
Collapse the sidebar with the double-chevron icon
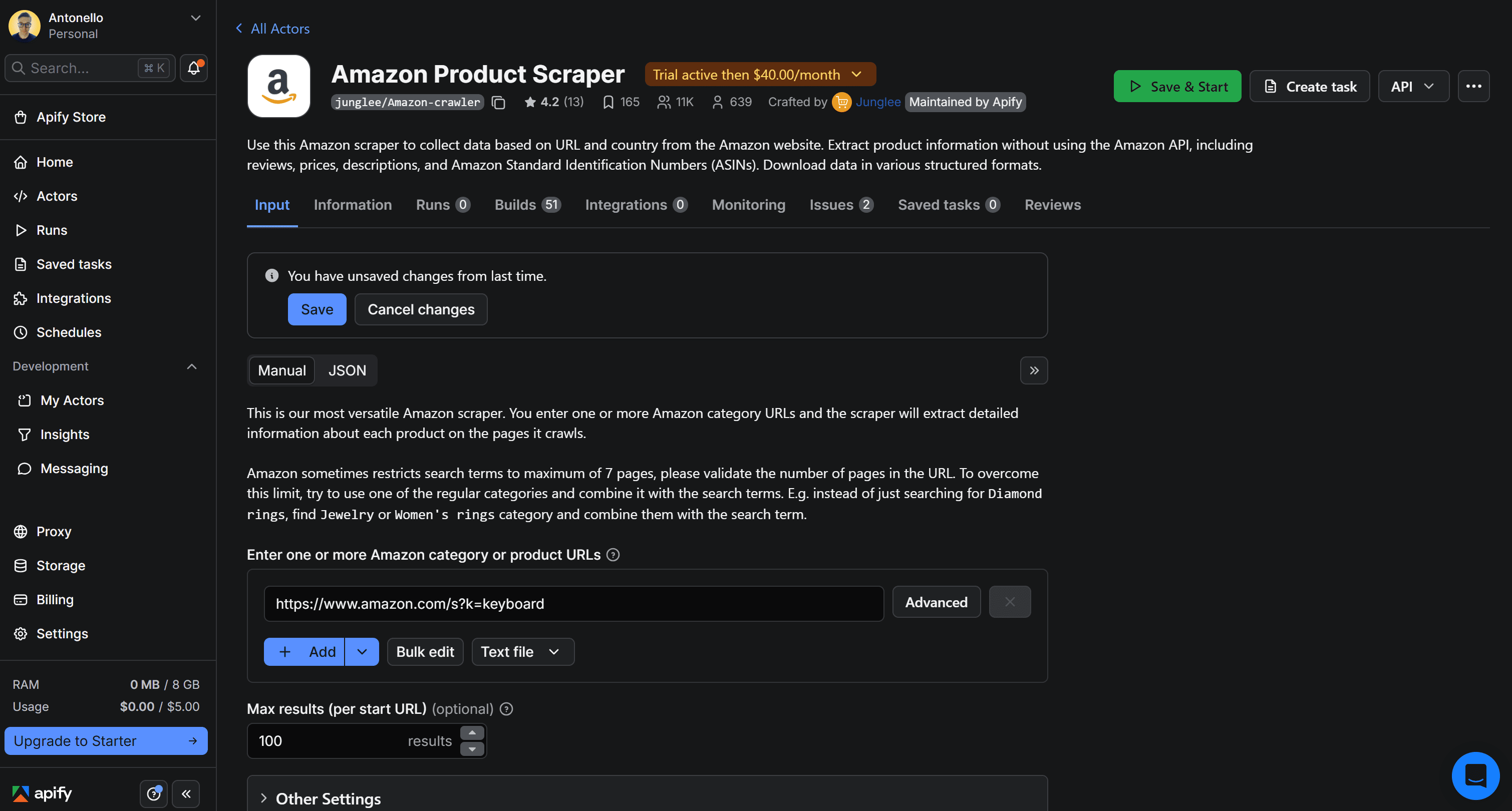pos(186,793)
